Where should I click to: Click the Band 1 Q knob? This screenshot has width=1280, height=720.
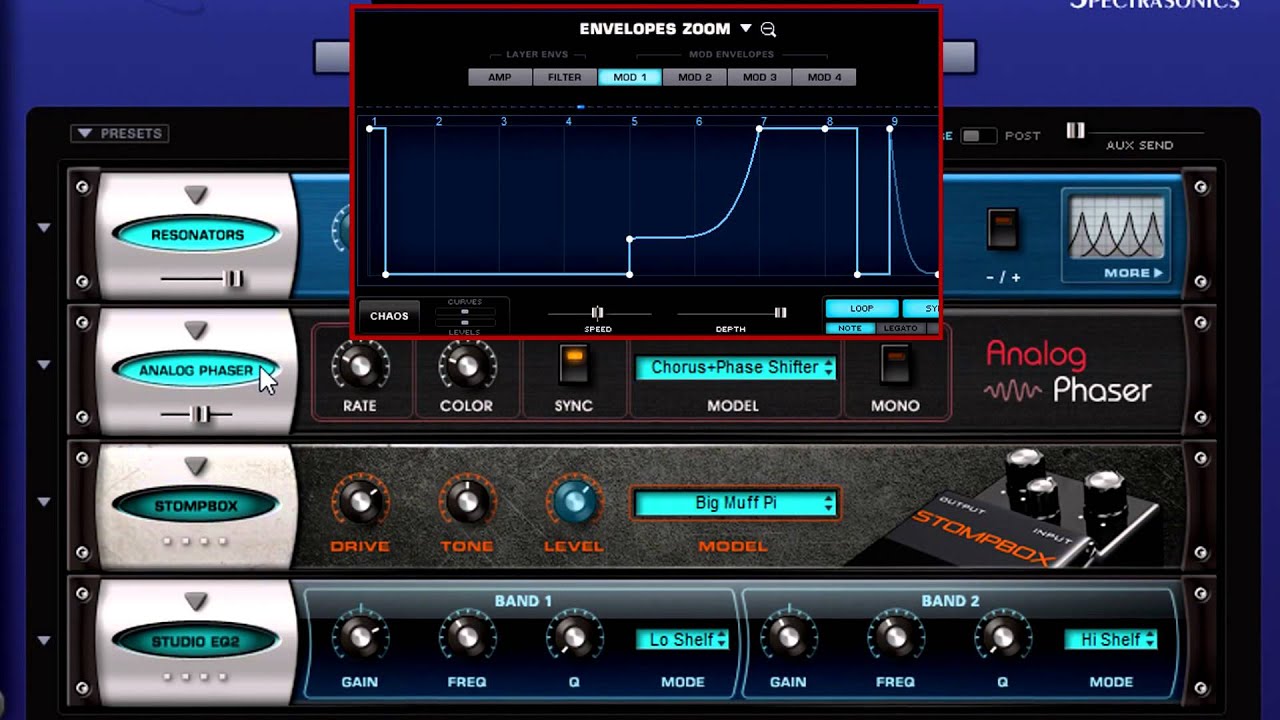tap(573, 638)
